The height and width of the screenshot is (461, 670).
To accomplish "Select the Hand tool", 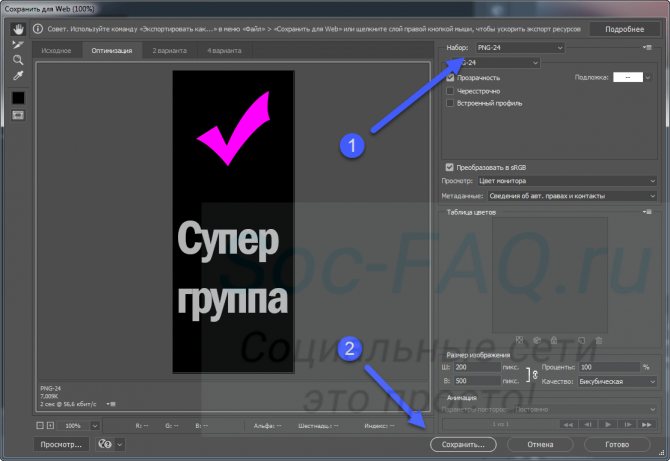I will tap(18, 30).
